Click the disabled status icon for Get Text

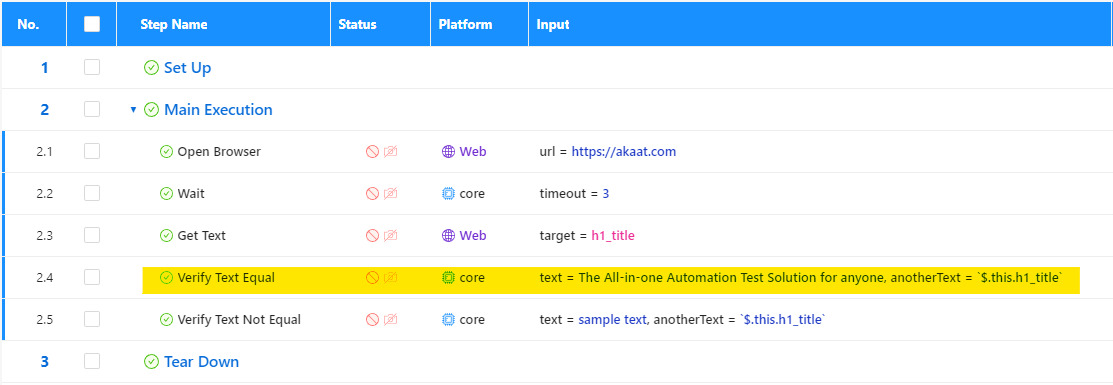[372, 235]
